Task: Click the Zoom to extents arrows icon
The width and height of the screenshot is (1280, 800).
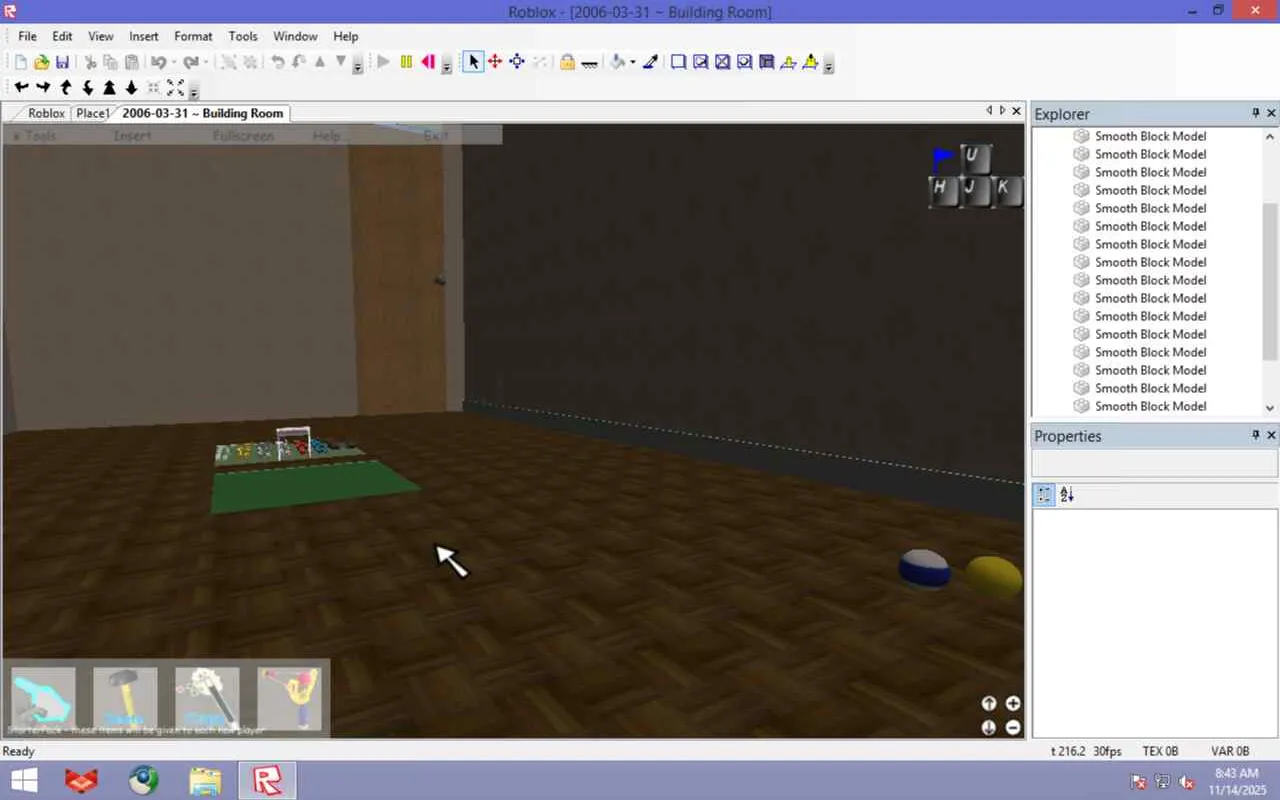Action: tap(175, 88)
